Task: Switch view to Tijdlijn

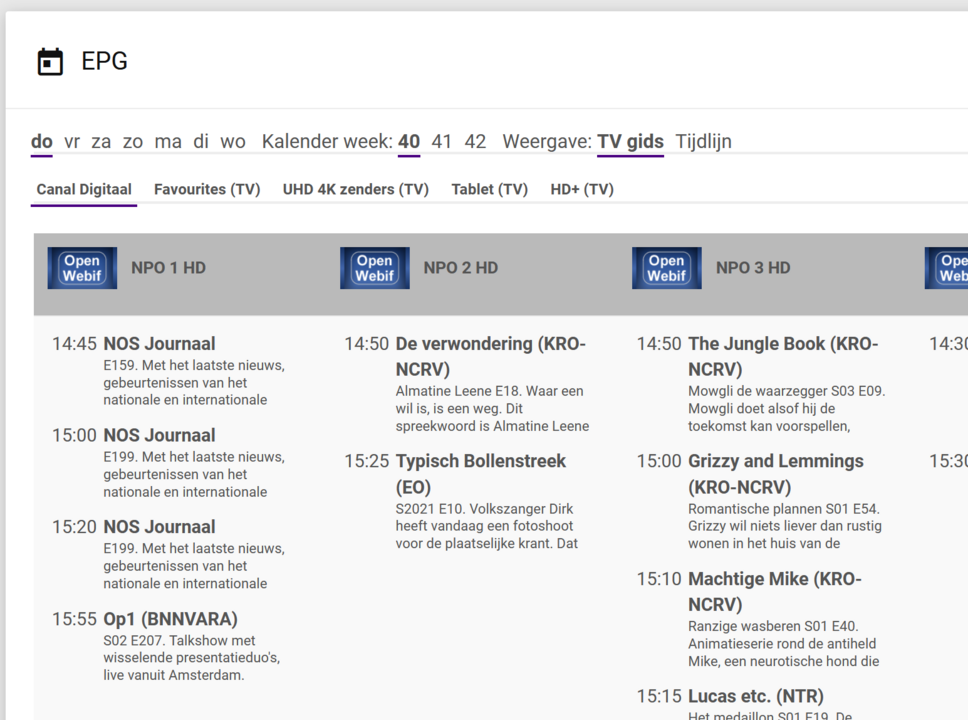Action: coord(703,142)
